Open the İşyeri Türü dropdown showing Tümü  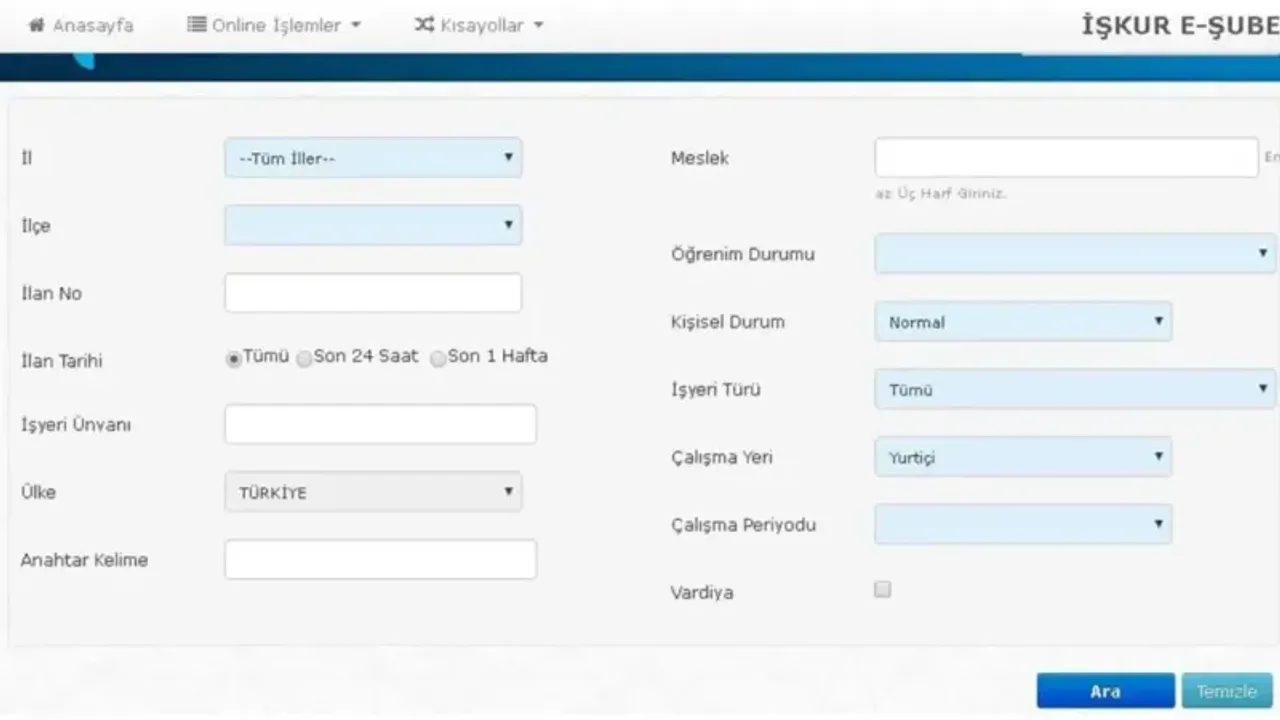tap(1075, 389)
